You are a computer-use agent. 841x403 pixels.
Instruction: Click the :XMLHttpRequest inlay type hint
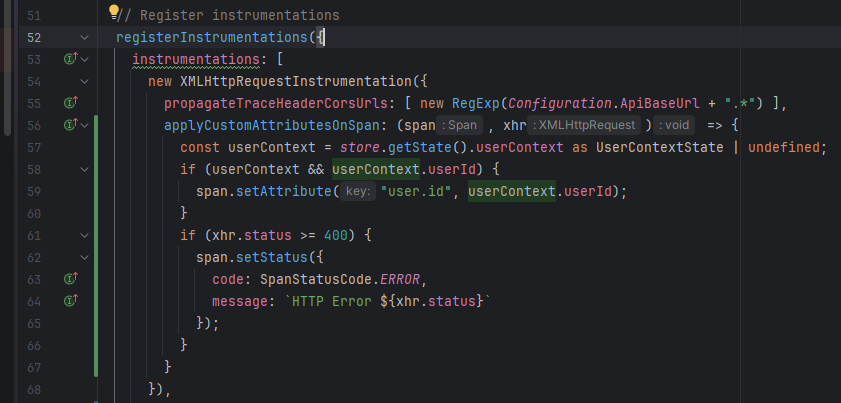tap(584, 126)
